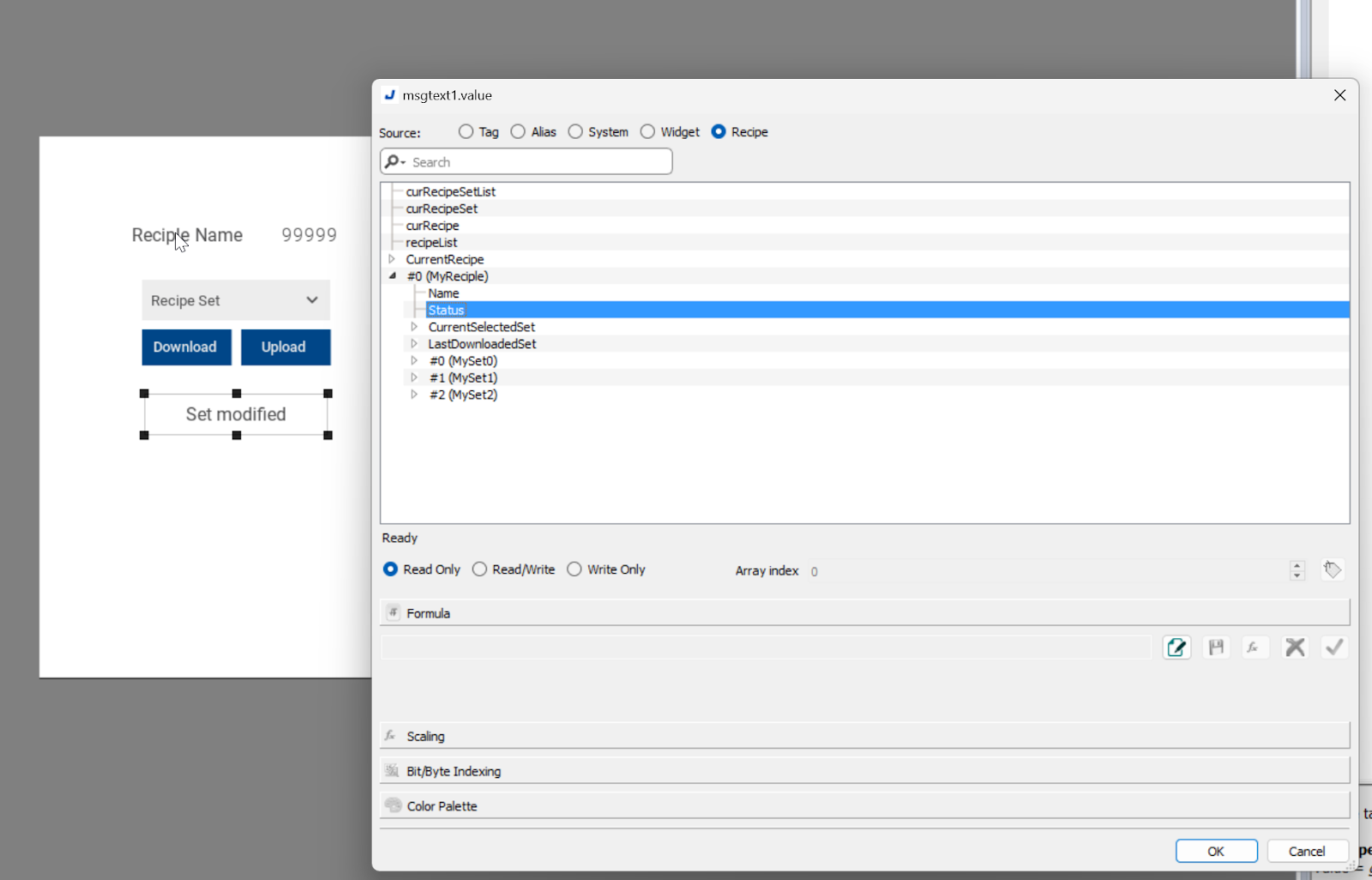Click the fx function icon in formula row

[x=1255, y=648]
